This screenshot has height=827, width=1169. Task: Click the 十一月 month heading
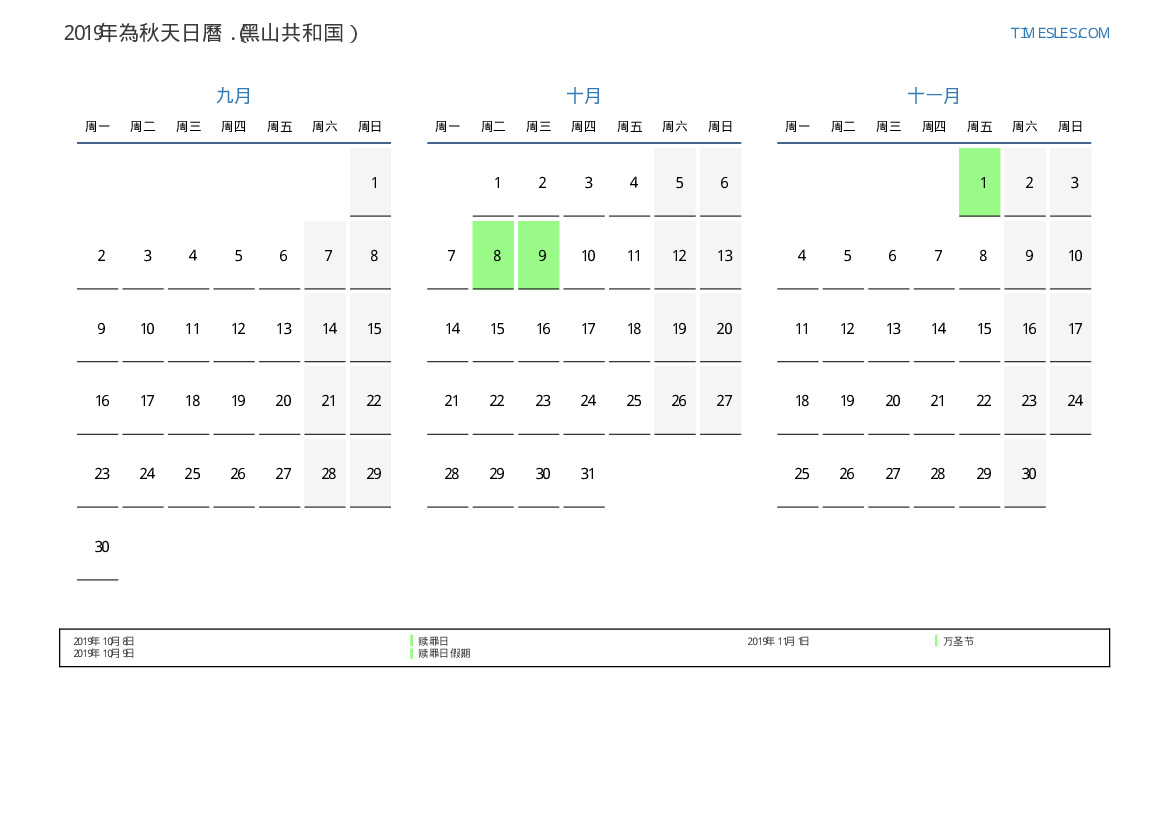pos(934,96)
